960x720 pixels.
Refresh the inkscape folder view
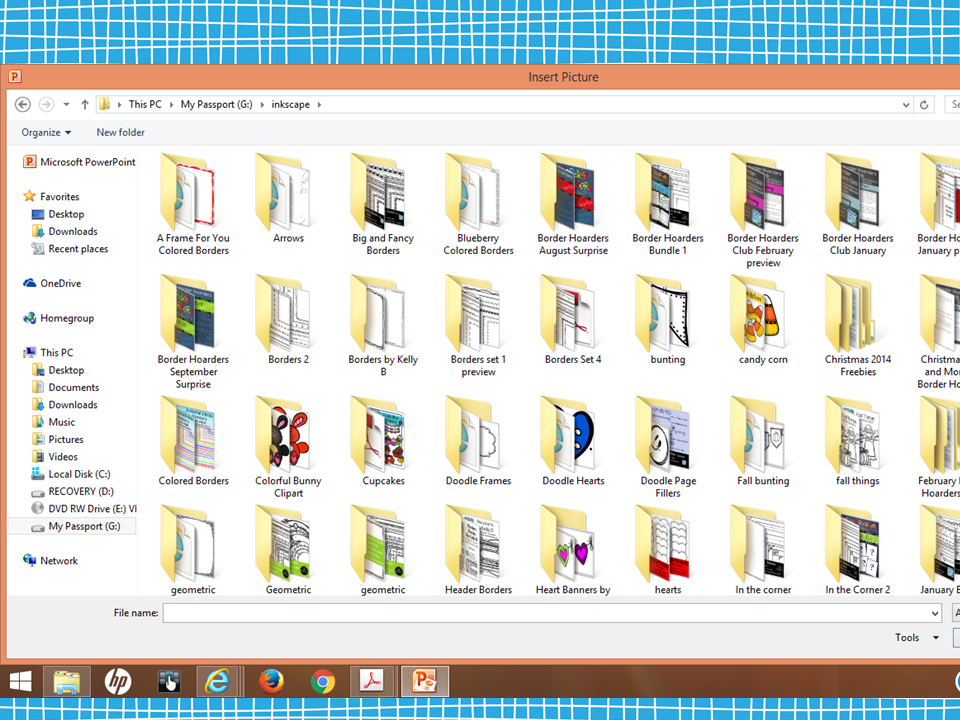point(922,104)
